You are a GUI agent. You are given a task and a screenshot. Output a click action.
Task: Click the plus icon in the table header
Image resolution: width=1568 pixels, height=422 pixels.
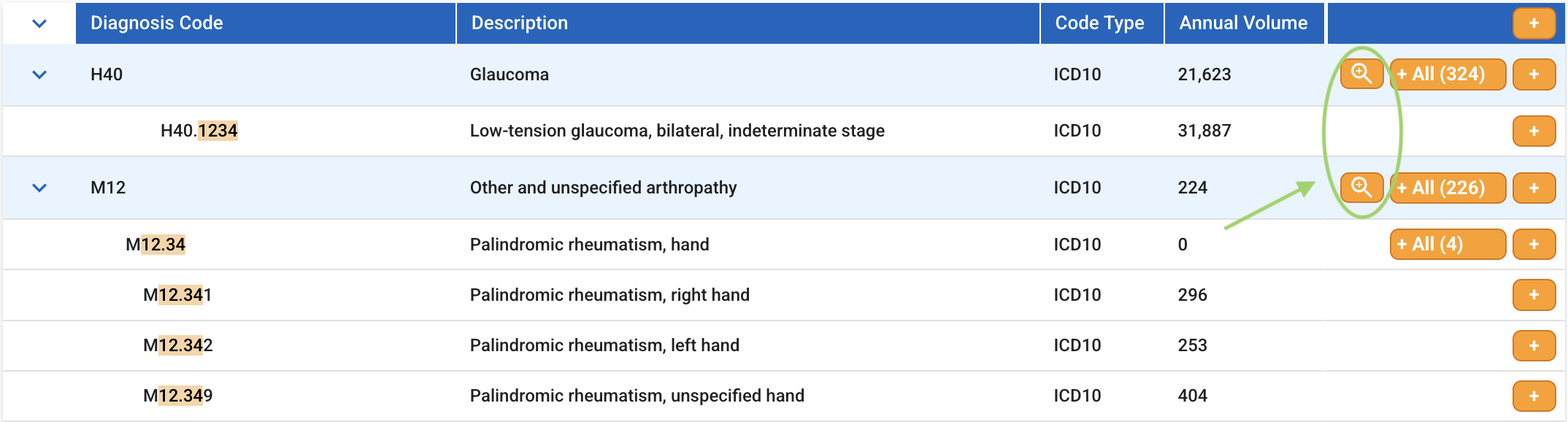[x=1534, y=23]
